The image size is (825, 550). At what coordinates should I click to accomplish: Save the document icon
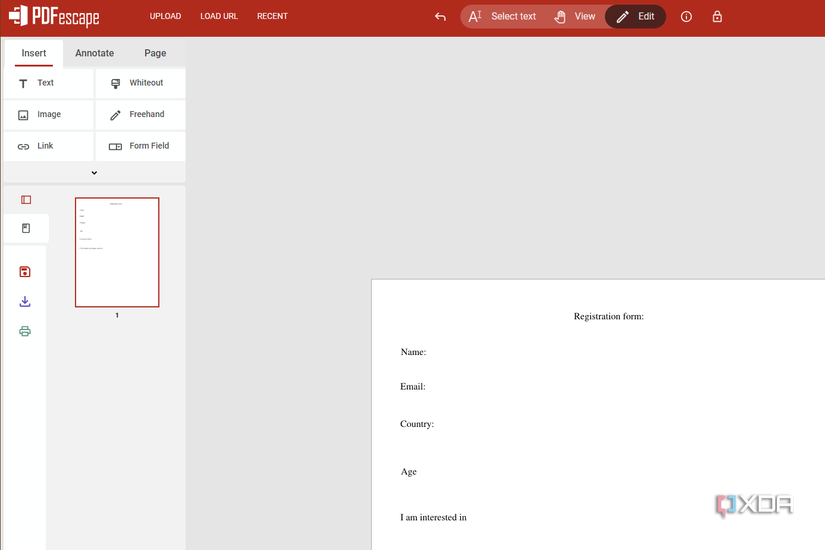25,272
